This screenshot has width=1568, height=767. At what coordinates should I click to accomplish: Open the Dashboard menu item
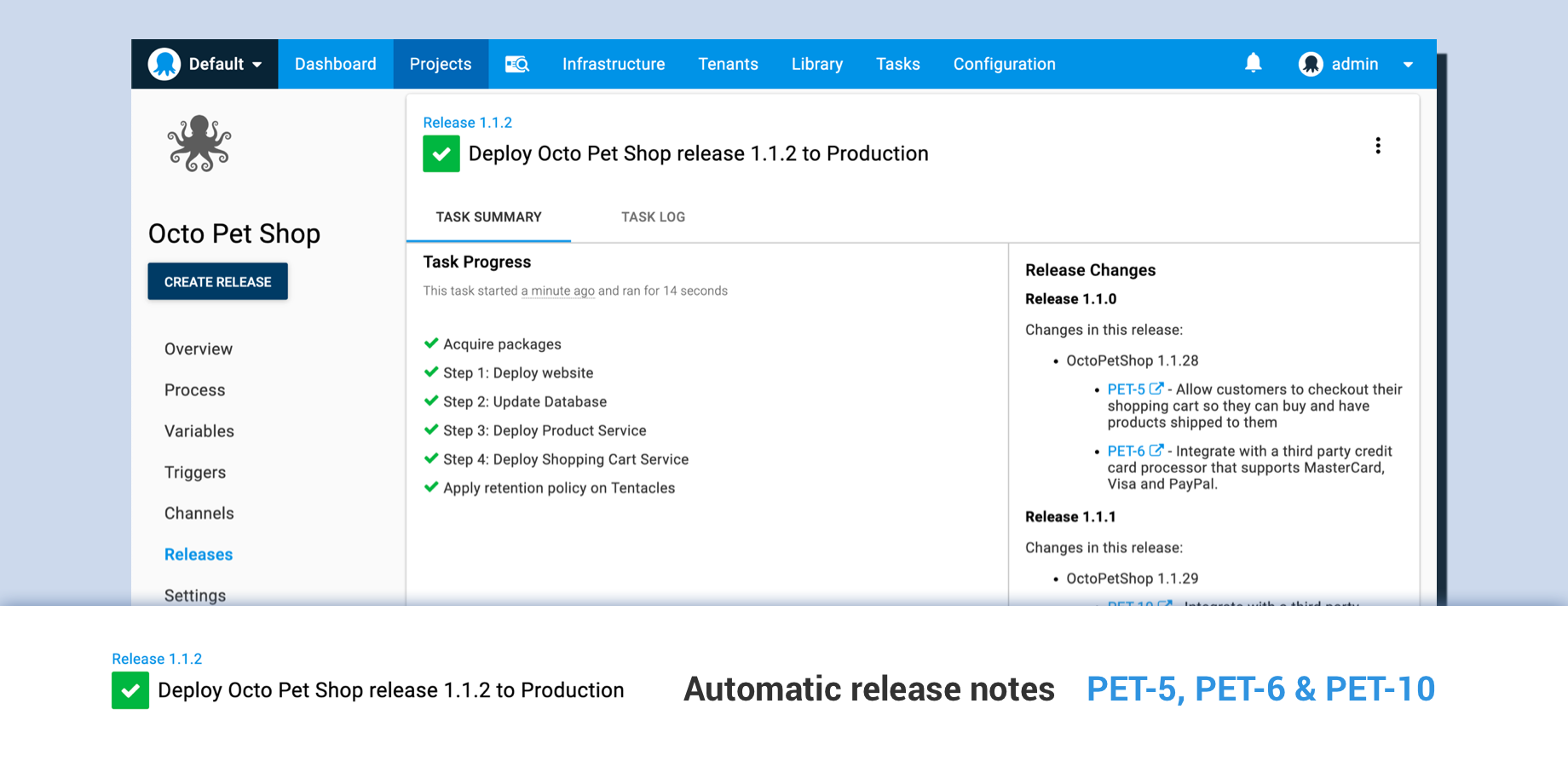click(x=336, y=64)
